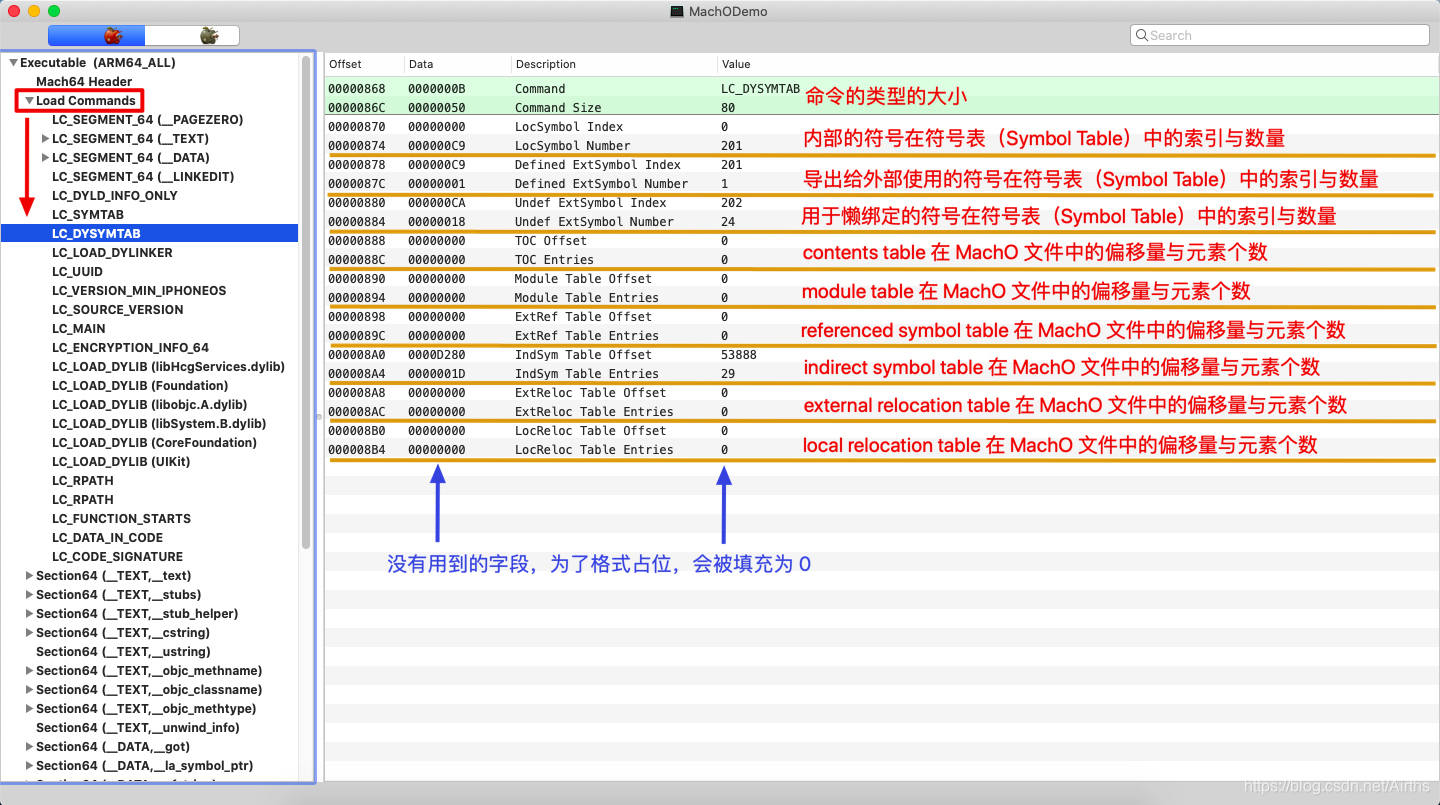Select the IndSym Table Offset row
Viewport: 1440px width, 805px height.
[882, 355]
